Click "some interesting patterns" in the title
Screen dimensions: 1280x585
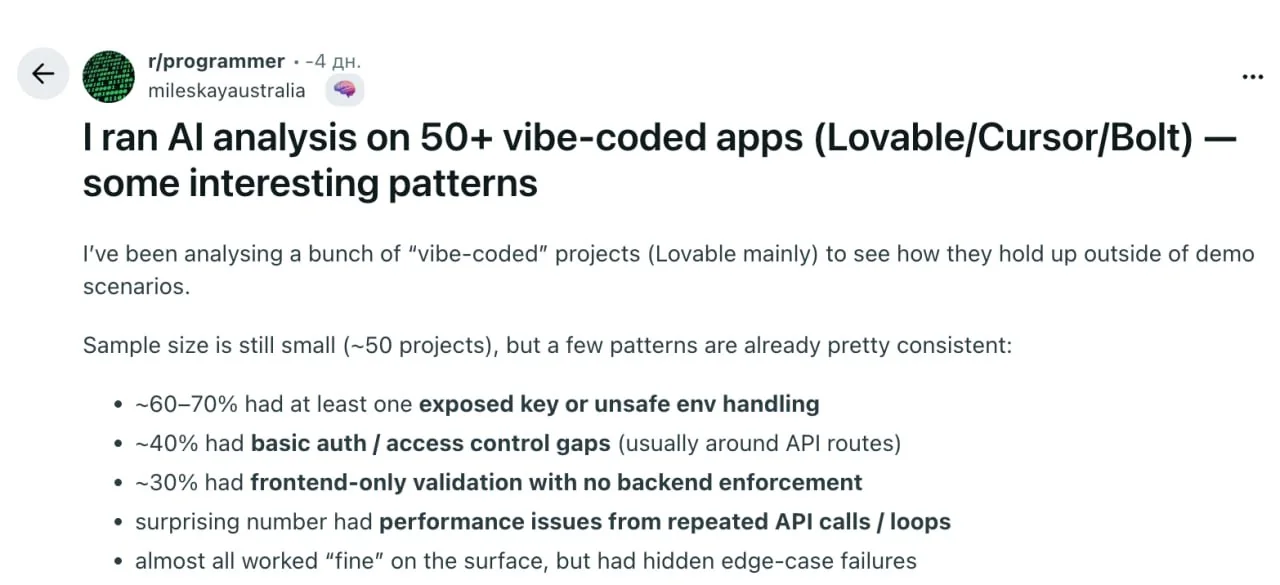pos(310,184)
